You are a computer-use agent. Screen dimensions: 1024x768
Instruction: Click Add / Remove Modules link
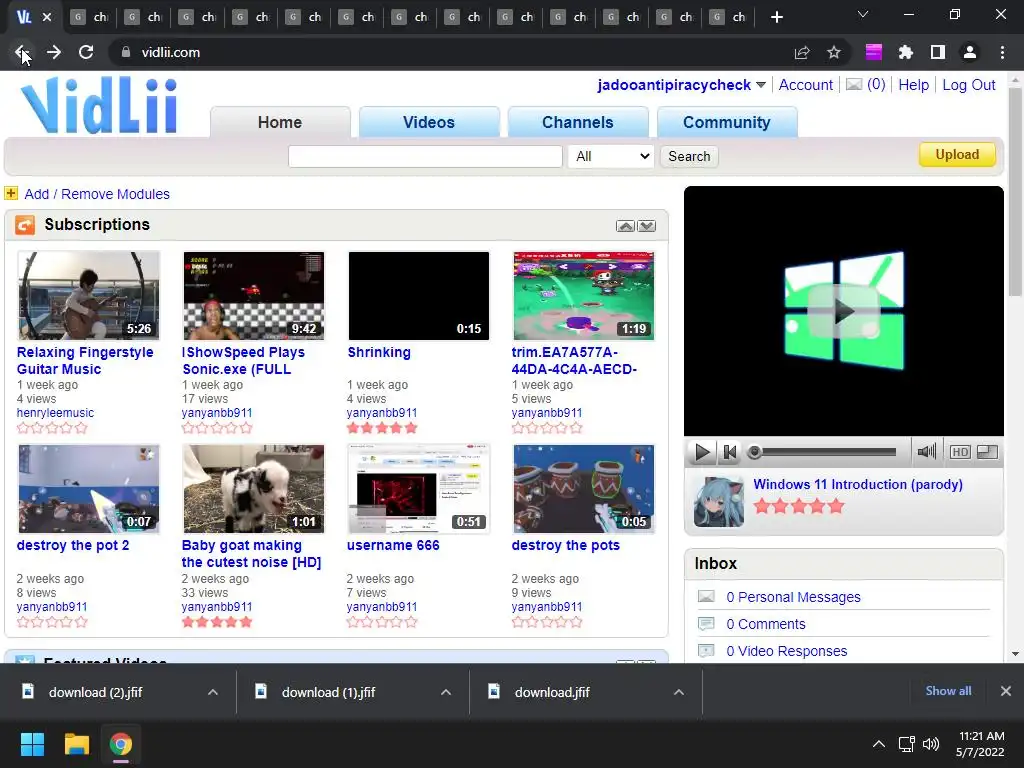pyautogui.click(x=97, y=194)
